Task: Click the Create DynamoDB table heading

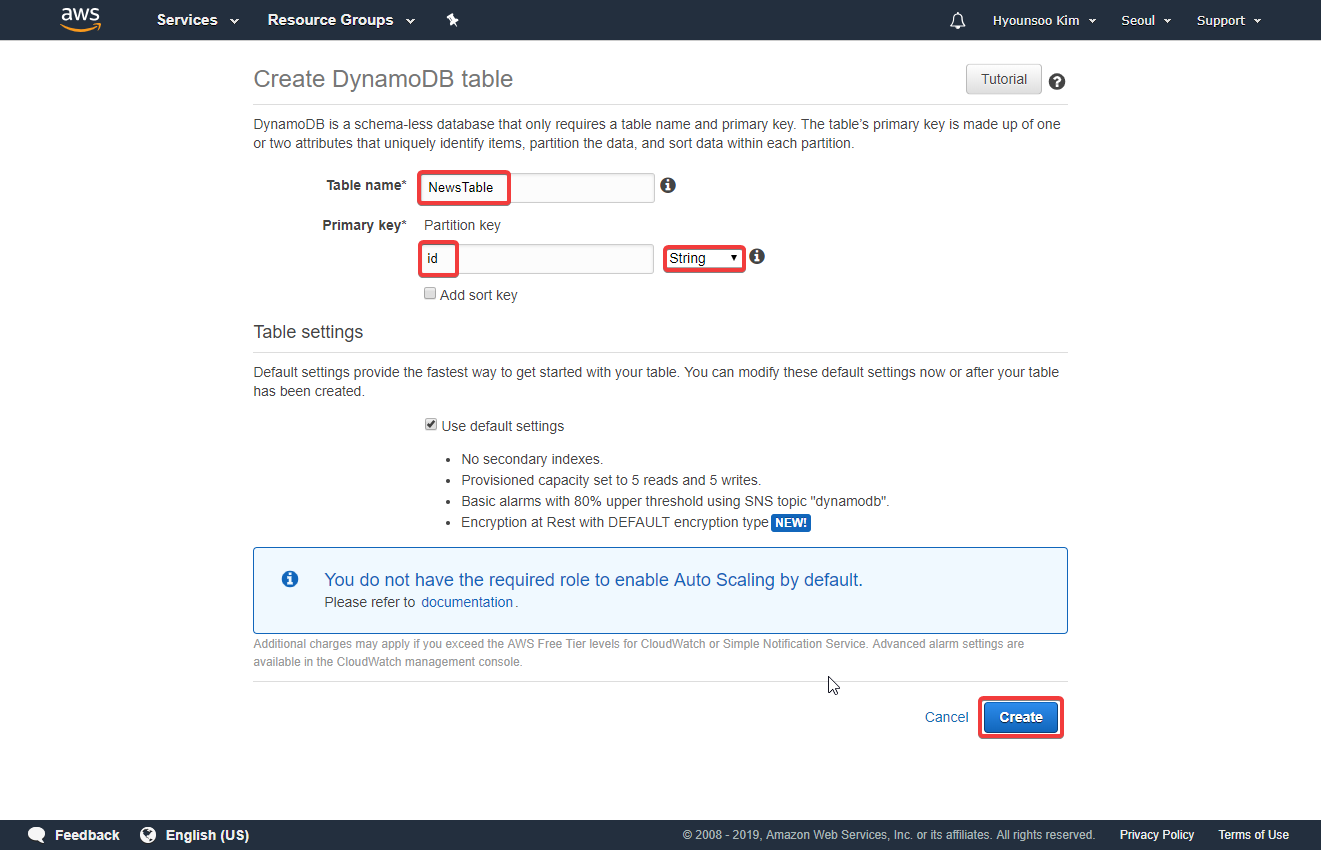Action: point(383,79)
